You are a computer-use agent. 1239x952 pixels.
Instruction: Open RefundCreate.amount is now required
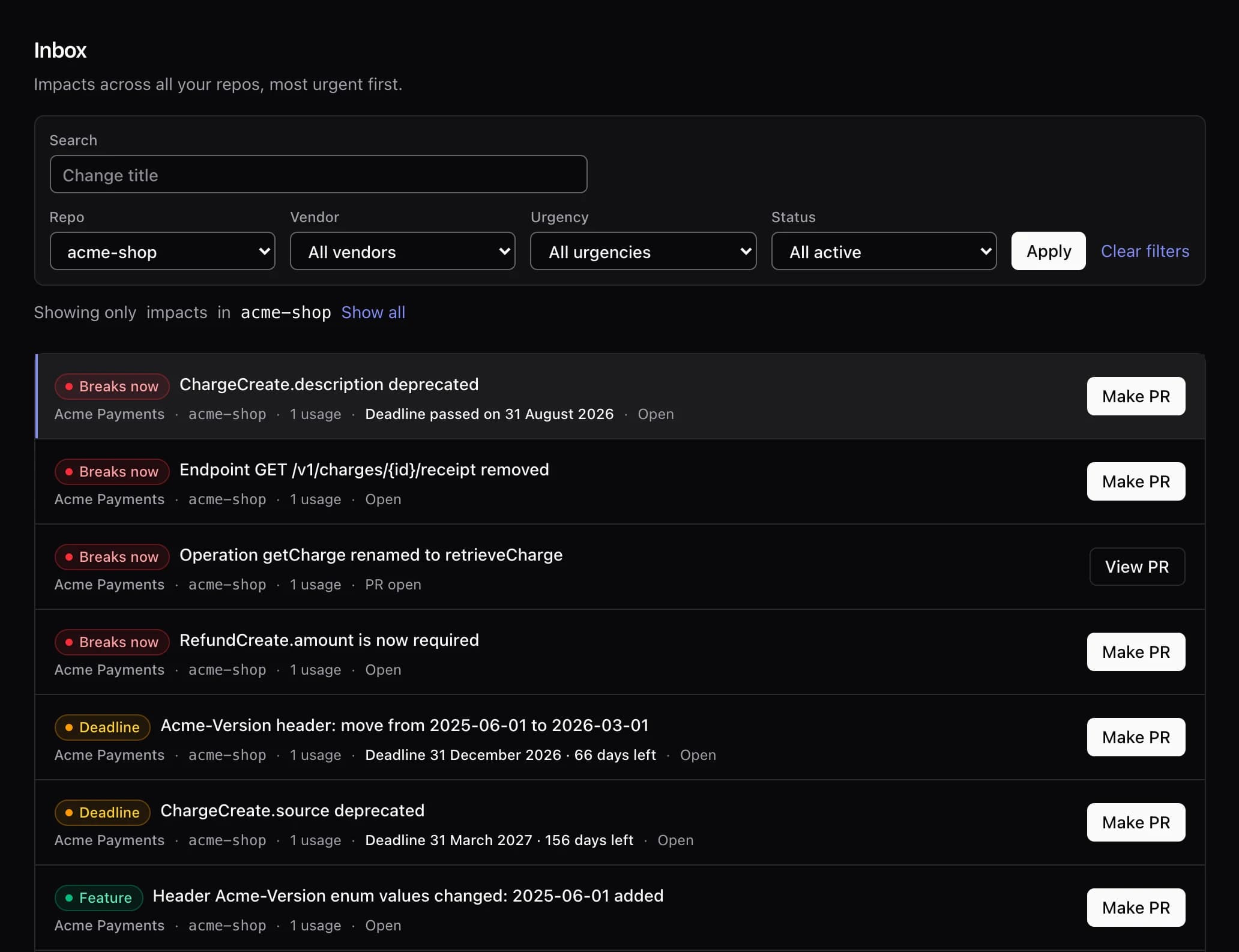tap(329, 640)
